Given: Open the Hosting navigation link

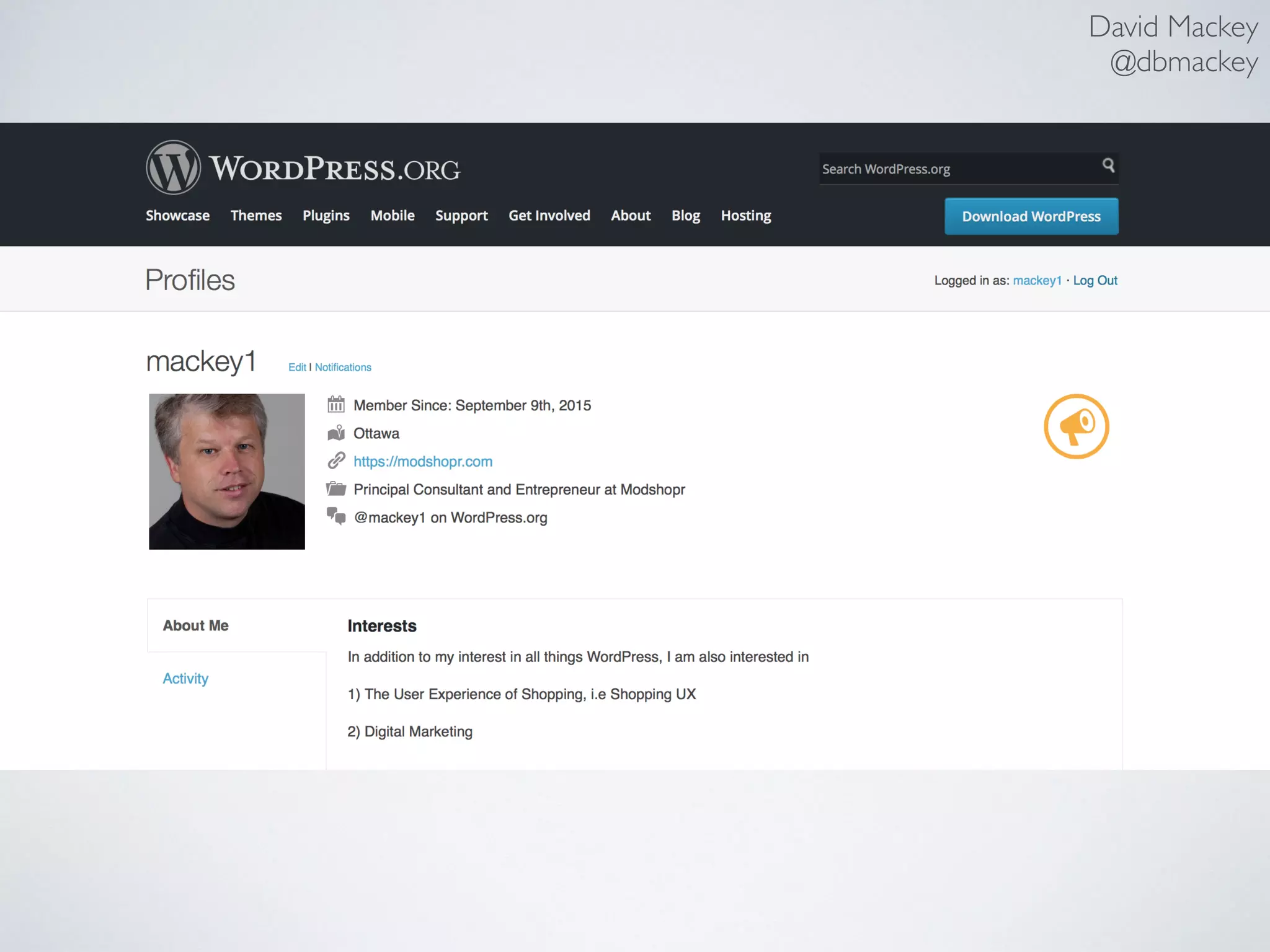Looking at the screenshot, I should [x=746, y=216].
